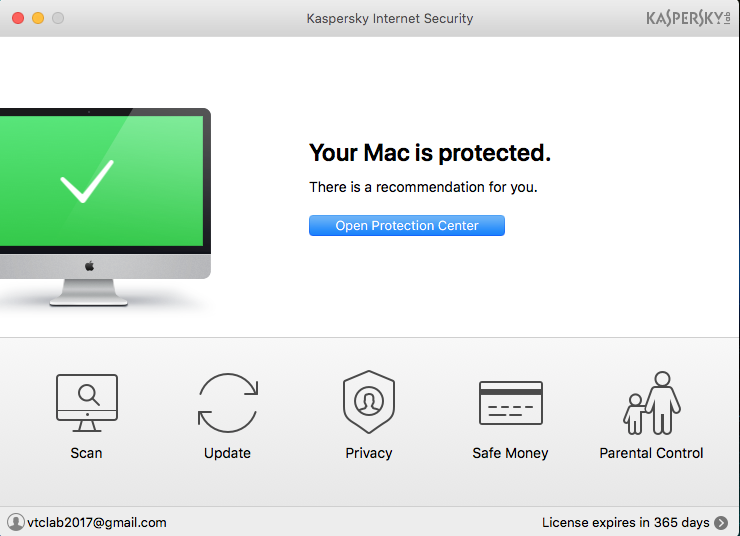Open the Privacy shield icon

pos(368,402)
